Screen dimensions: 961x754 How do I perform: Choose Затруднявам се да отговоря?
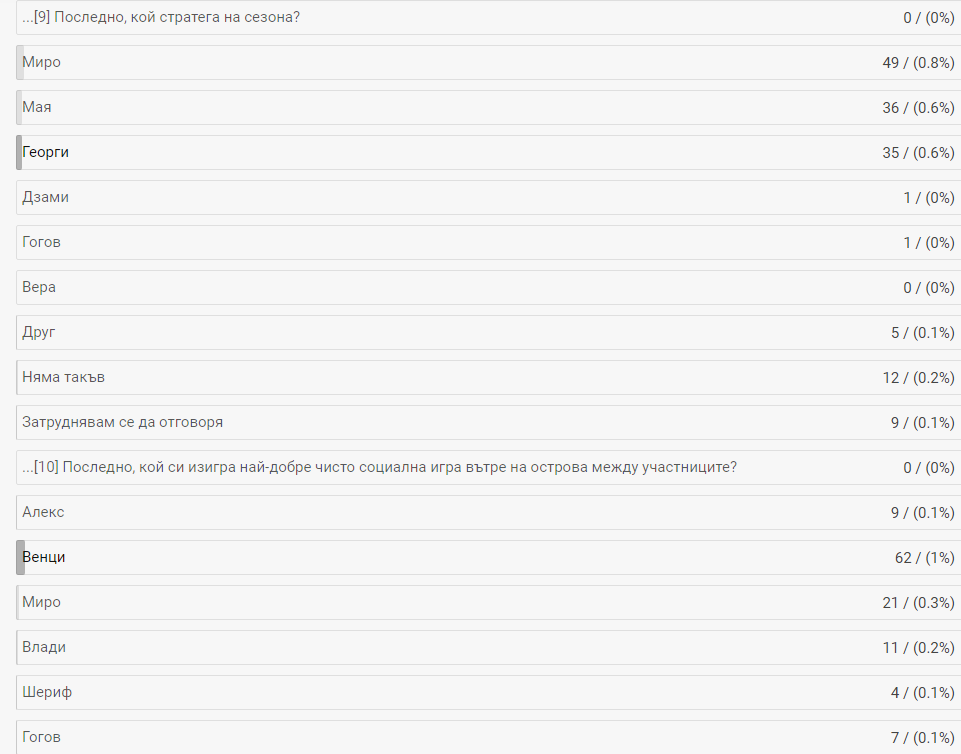(488, 422)
